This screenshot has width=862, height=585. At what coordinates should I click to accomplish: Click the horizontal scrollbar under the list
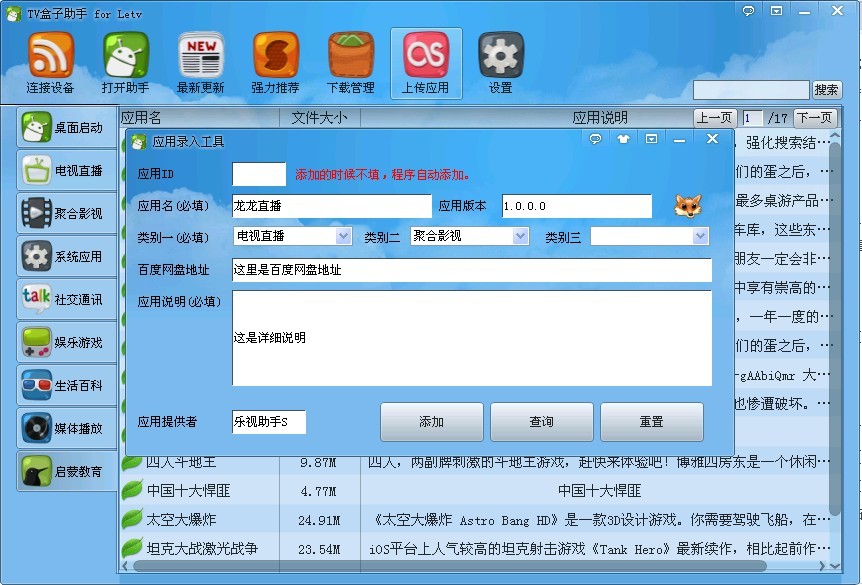449,565
